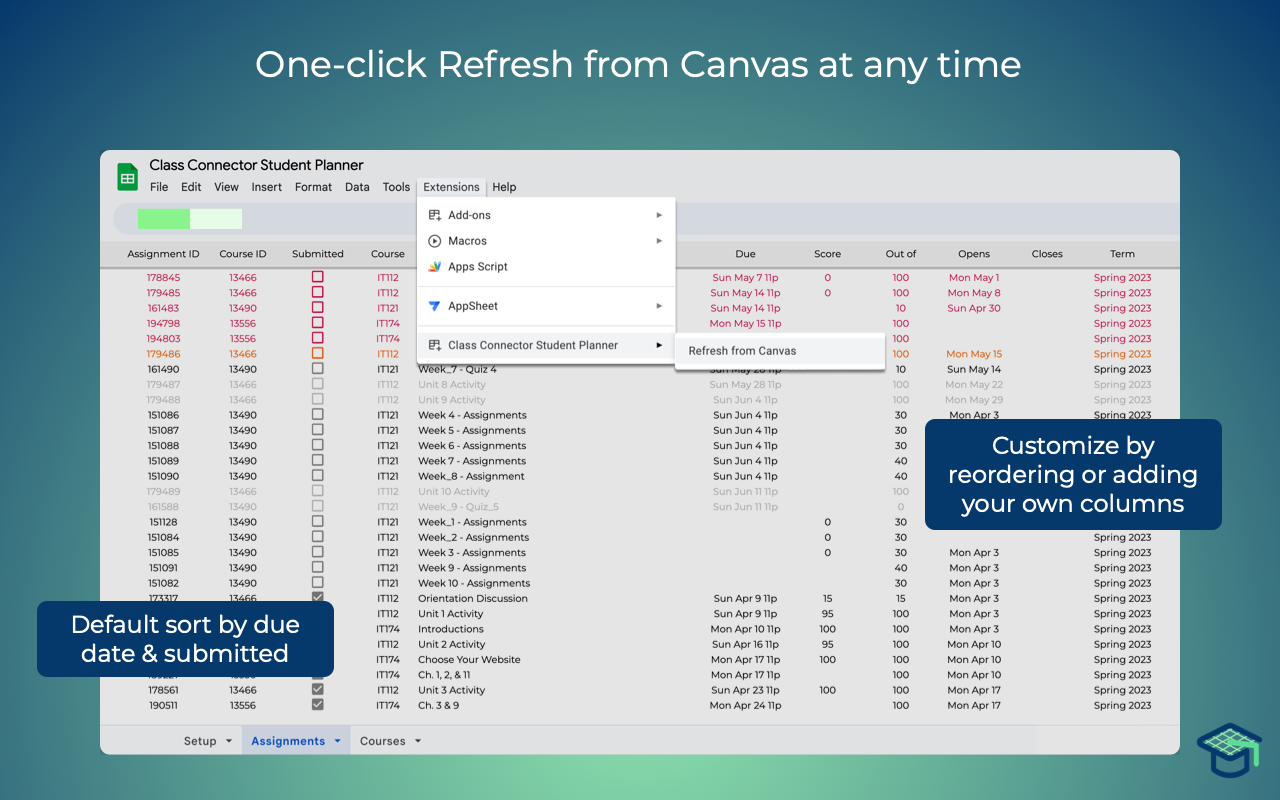
Task: Expand the Add-ons submenu arrow
Action: pyautogui.click(x=659, y=215)
